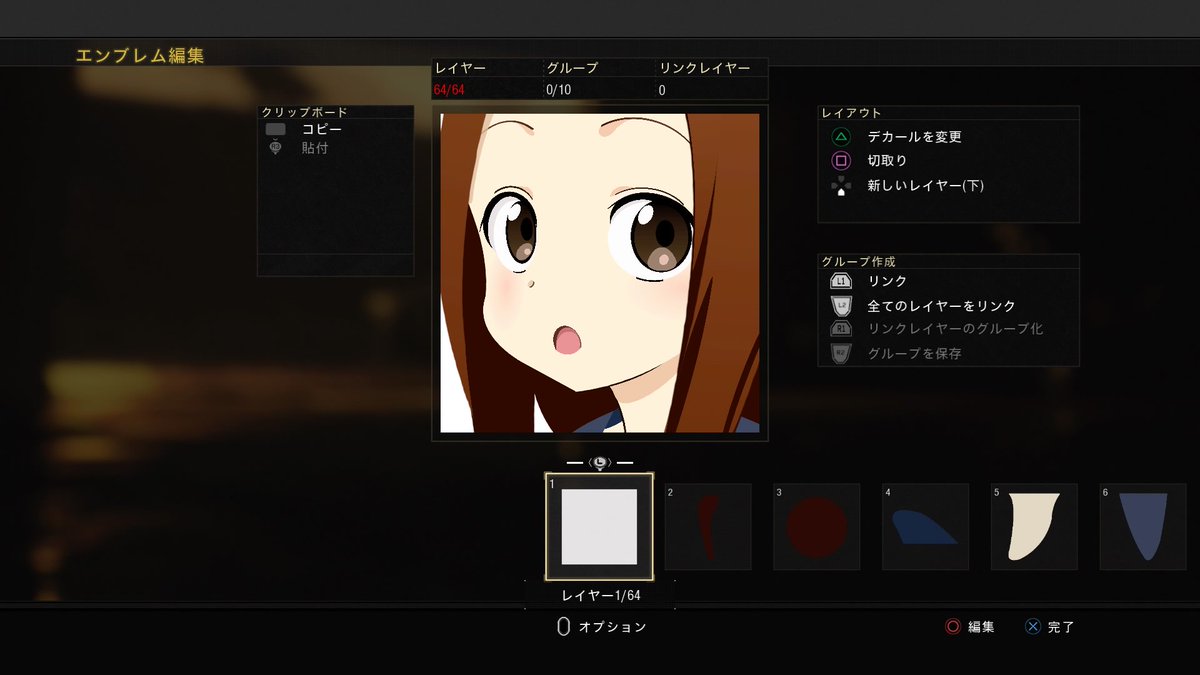Viewport: 1200px width, 675px height.
Task: Click the R1 icon for リンクレイヤーのグループ化
Action: [x=841, y=329]
